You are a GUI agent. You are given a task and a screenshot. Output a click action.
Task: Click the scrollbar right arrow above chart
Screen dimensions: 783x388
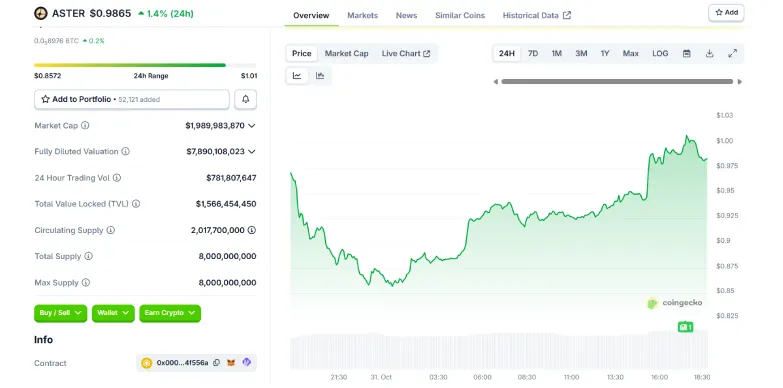pyautogui.click(x=740, y=81)
